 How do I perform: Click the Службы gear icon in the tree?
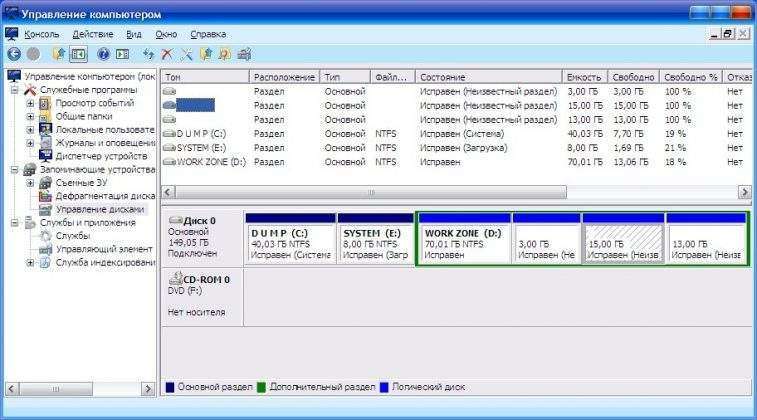pyautogui.click(x=45, y=236)
